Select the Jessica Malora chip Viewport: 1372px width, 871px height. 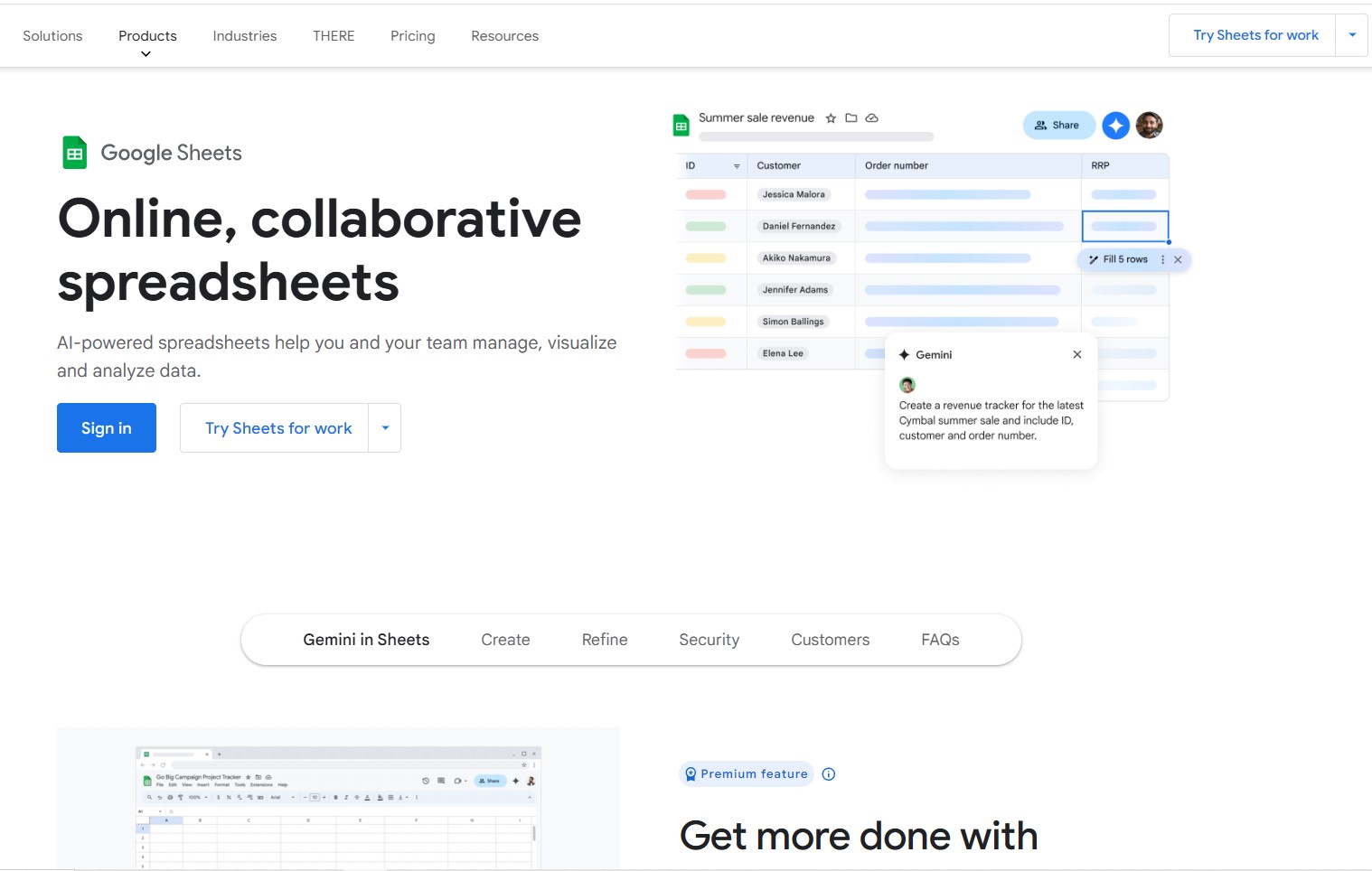coord(794,194)
